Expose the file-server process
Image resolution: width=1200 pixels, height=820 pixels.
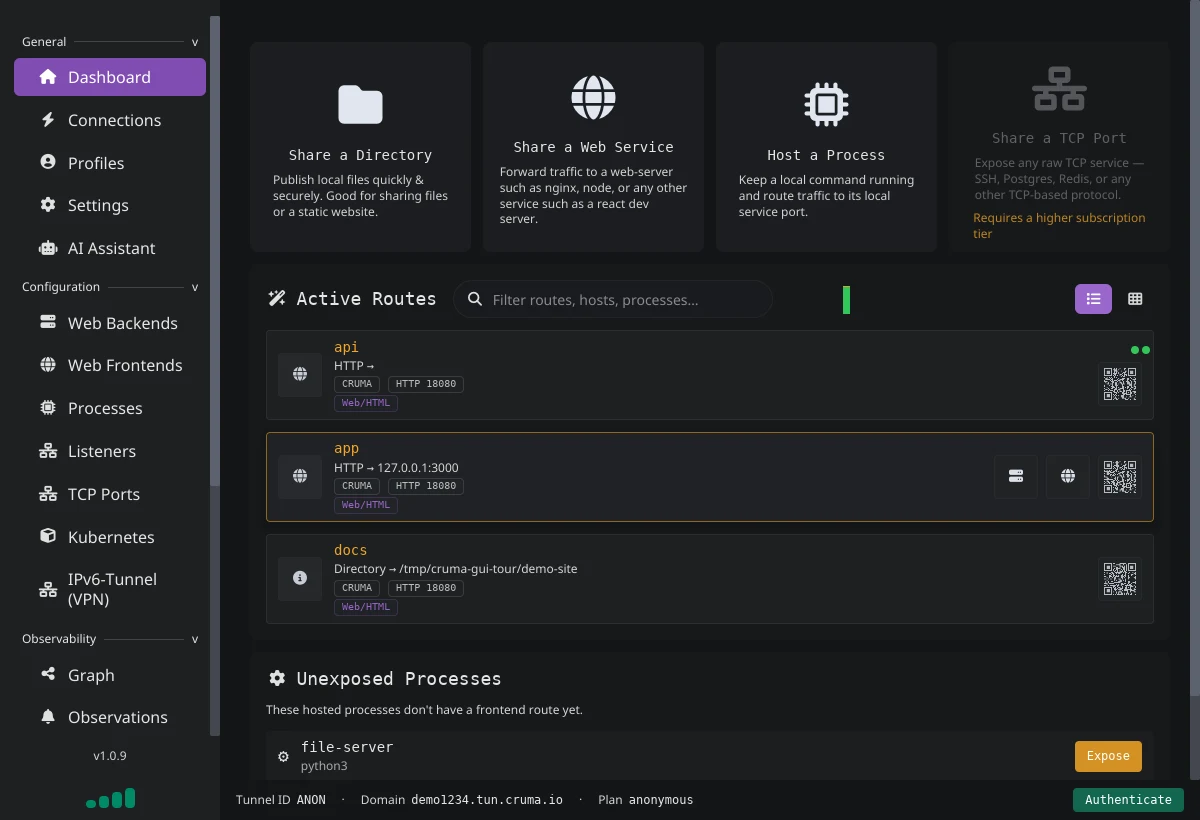coord(1108,756)
